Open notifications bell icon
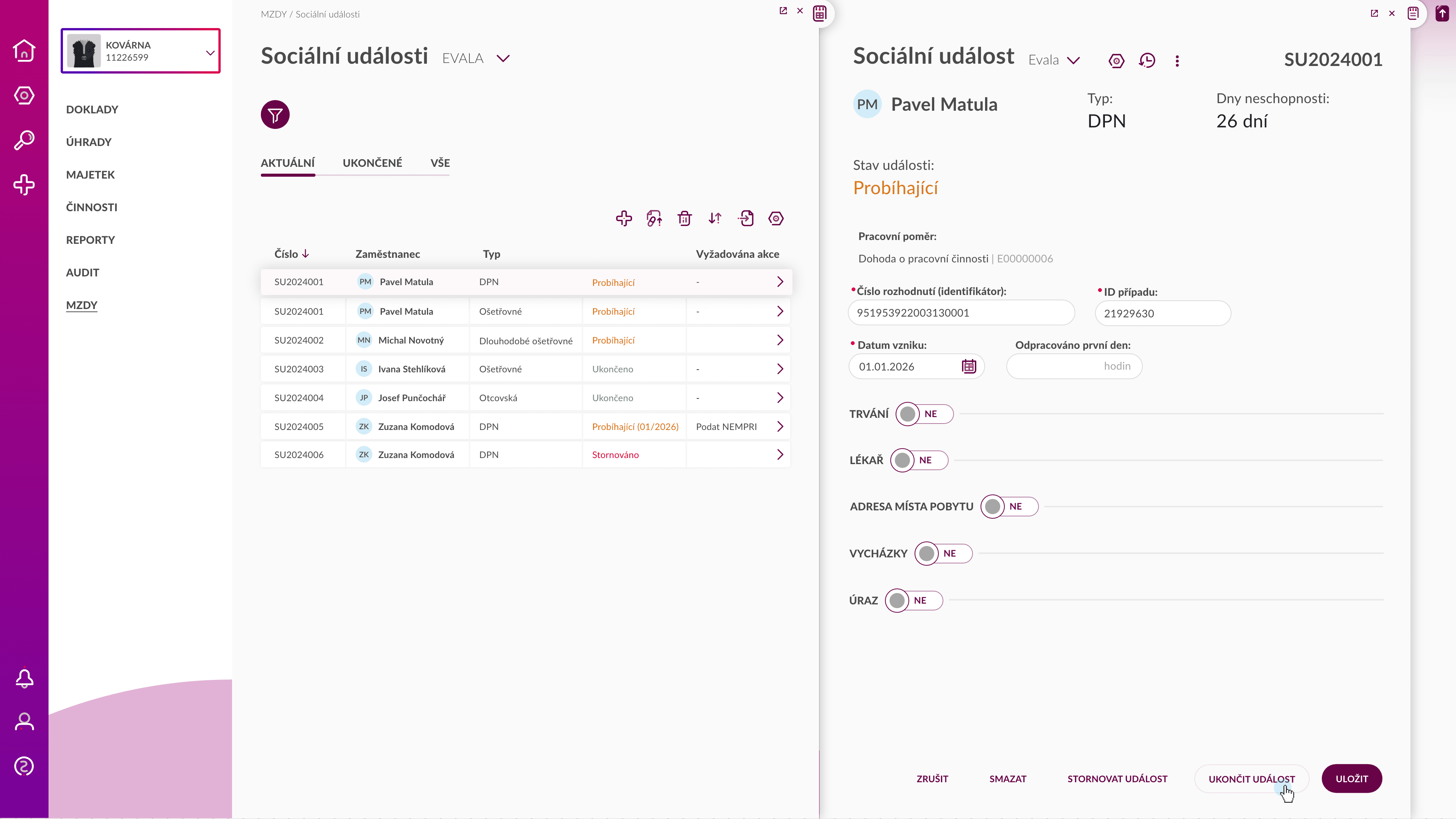This screenshot has width=1456, height=819. pyautogui.click(x=24, y=678)
